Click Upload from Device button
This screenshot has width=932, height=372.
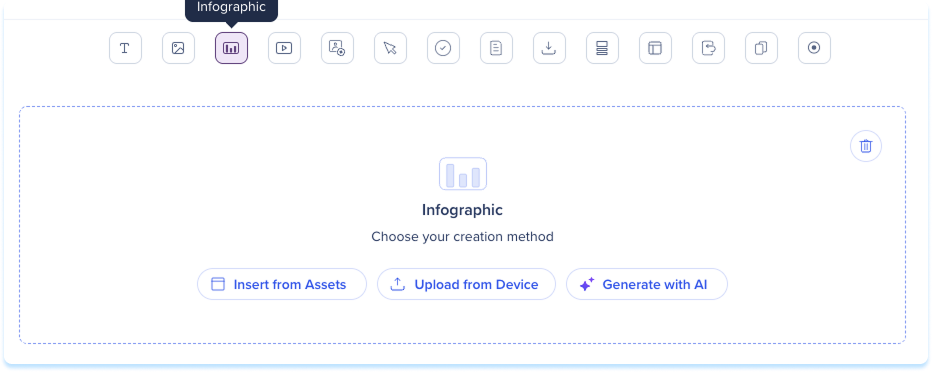(466, 284)
